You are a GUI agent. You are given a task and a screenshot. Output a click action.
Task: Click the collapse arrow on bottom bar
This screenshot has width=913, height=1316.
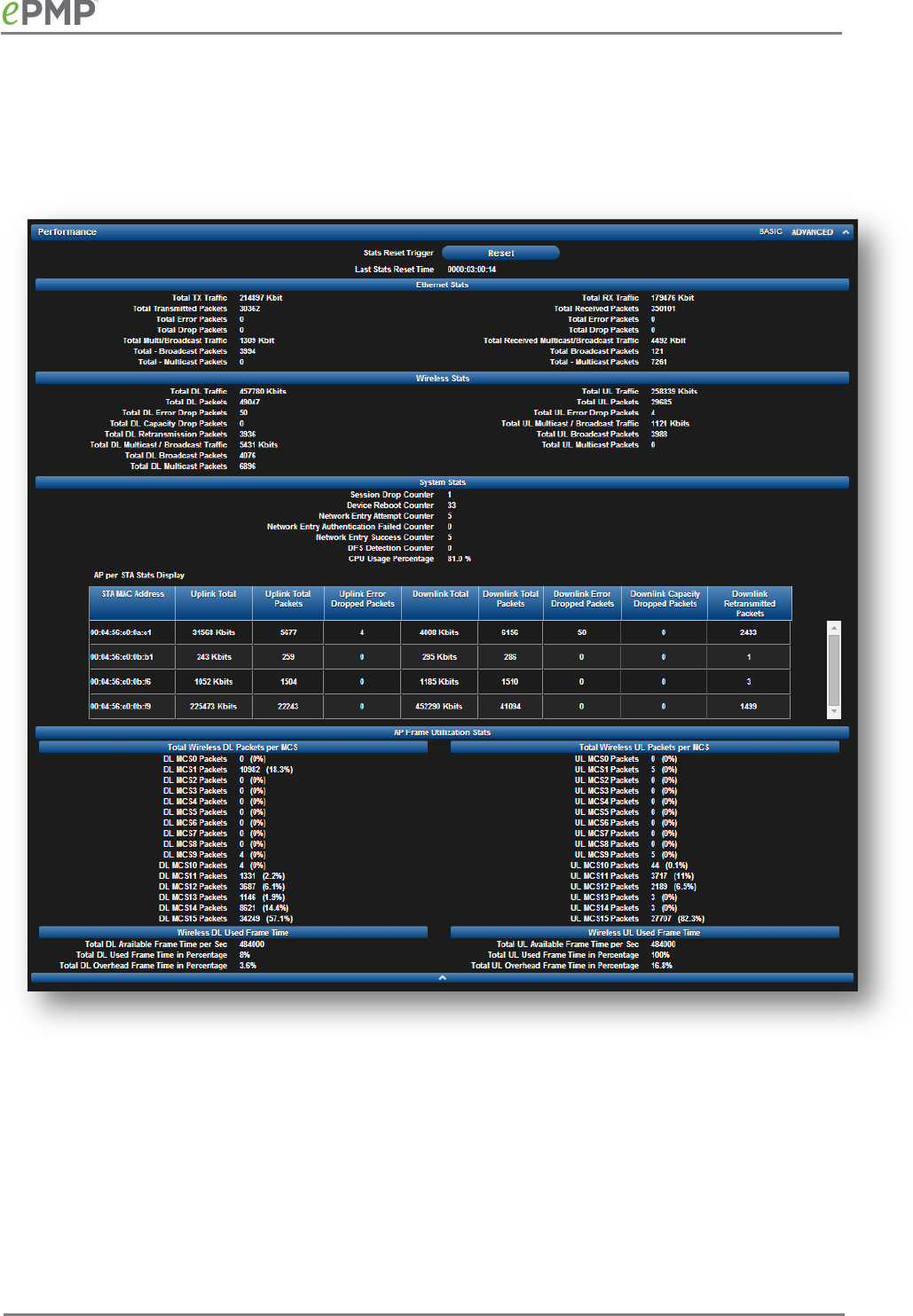[x=442, y=977]
